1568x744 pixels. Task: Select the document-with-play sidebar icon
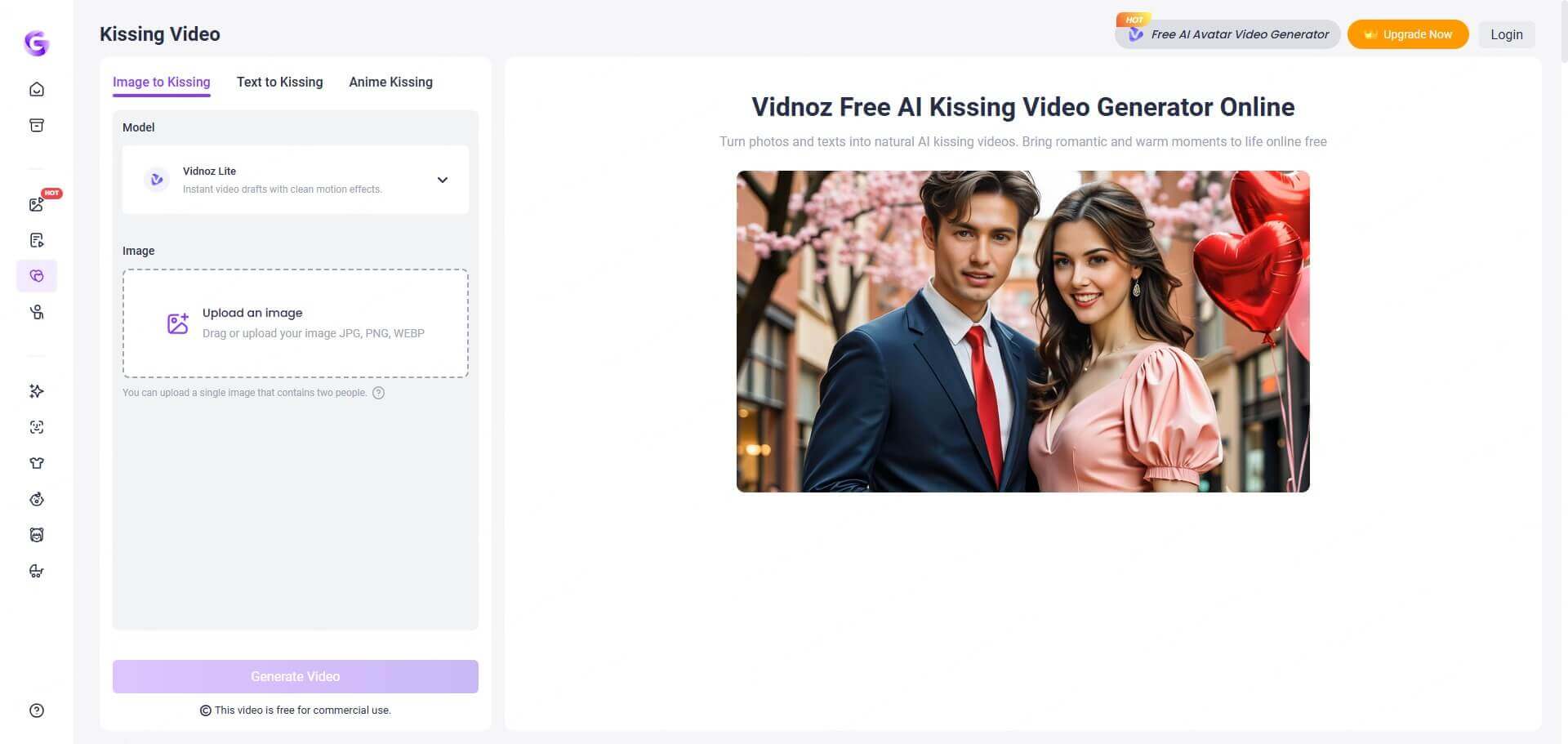click(x=36, y=239)
